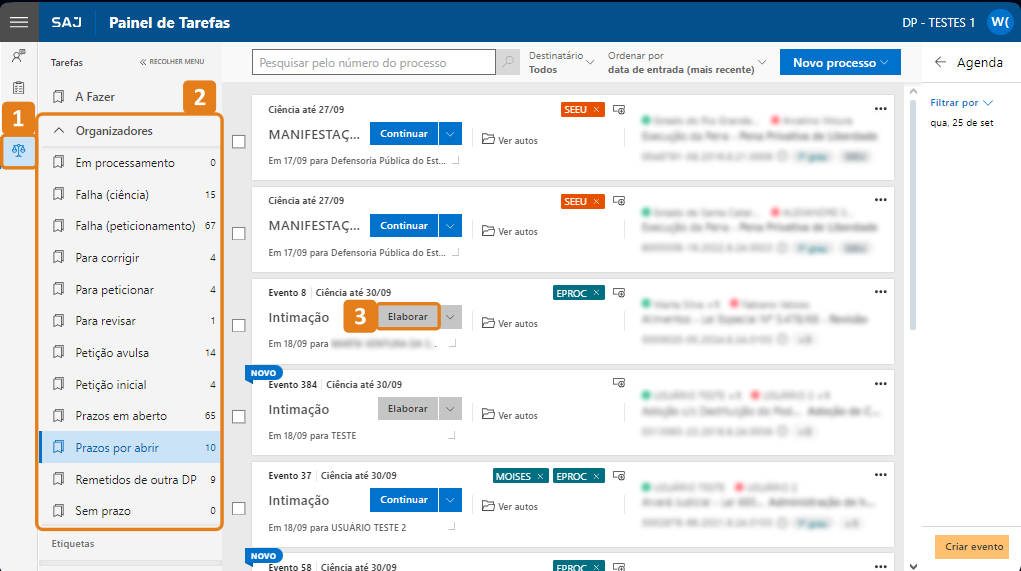Select Petição avulsa organizer
Viewport: 1021px width, 571px height.
(x=130, y=353)
